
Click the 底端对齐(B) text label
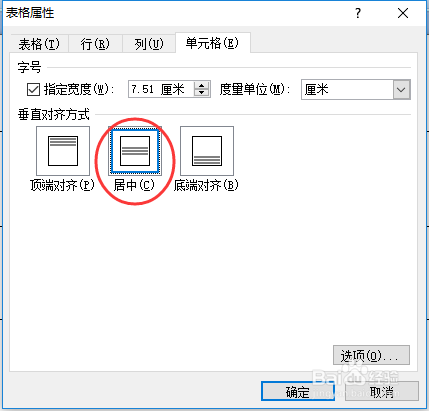pos(206,185)
